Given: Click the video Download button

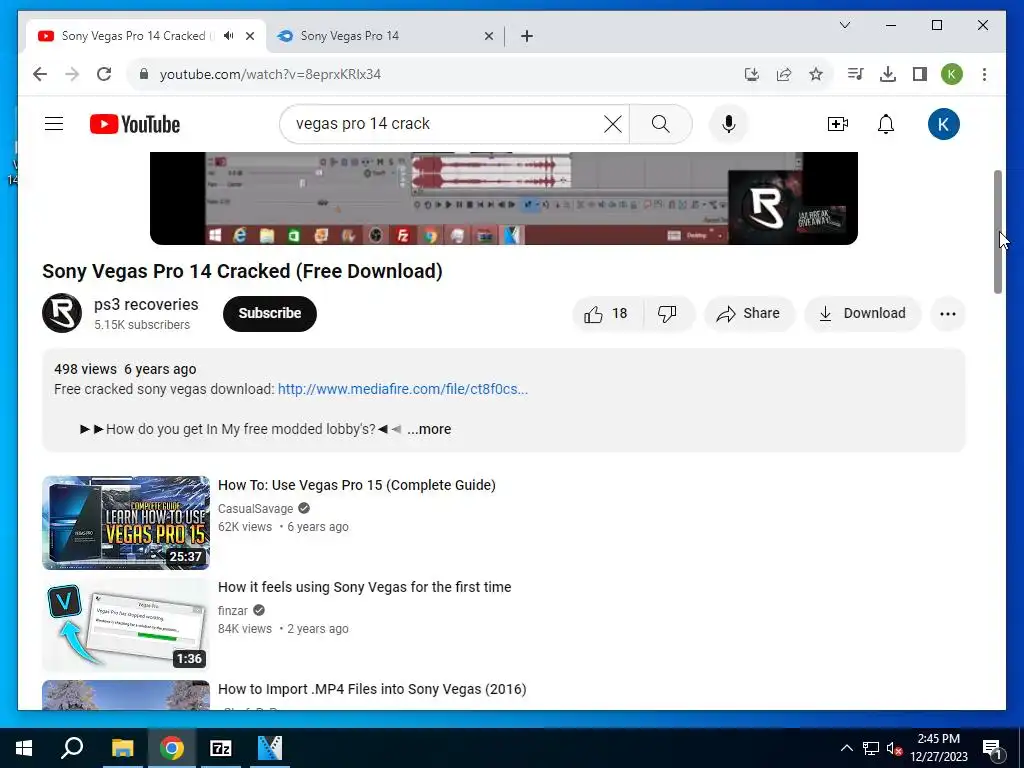Looking at the screenshot, I should tap(862, 313).
